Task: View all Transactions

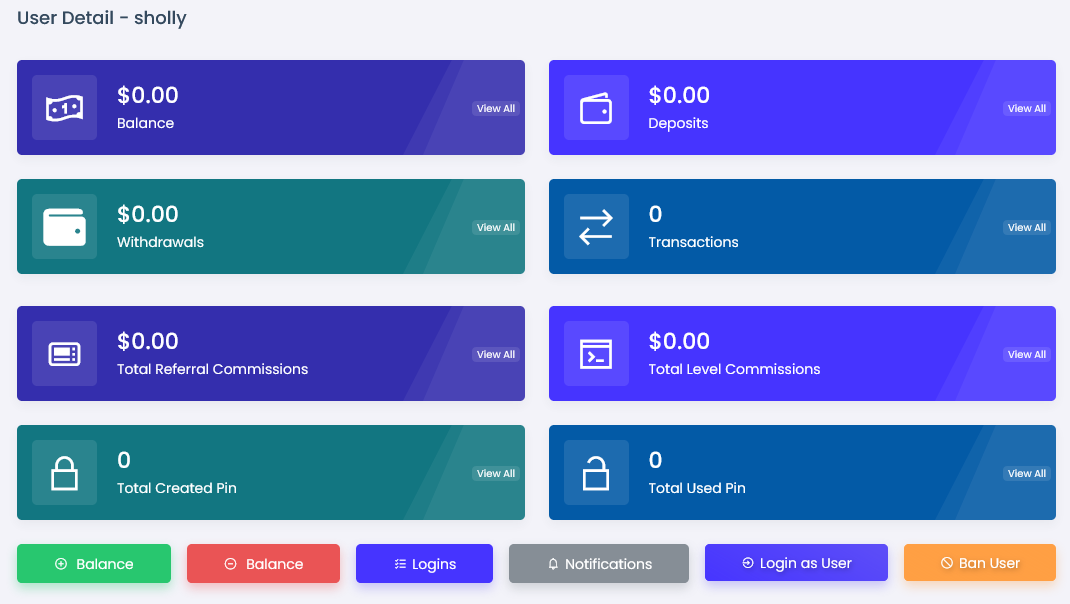Action: (1026, 227)
